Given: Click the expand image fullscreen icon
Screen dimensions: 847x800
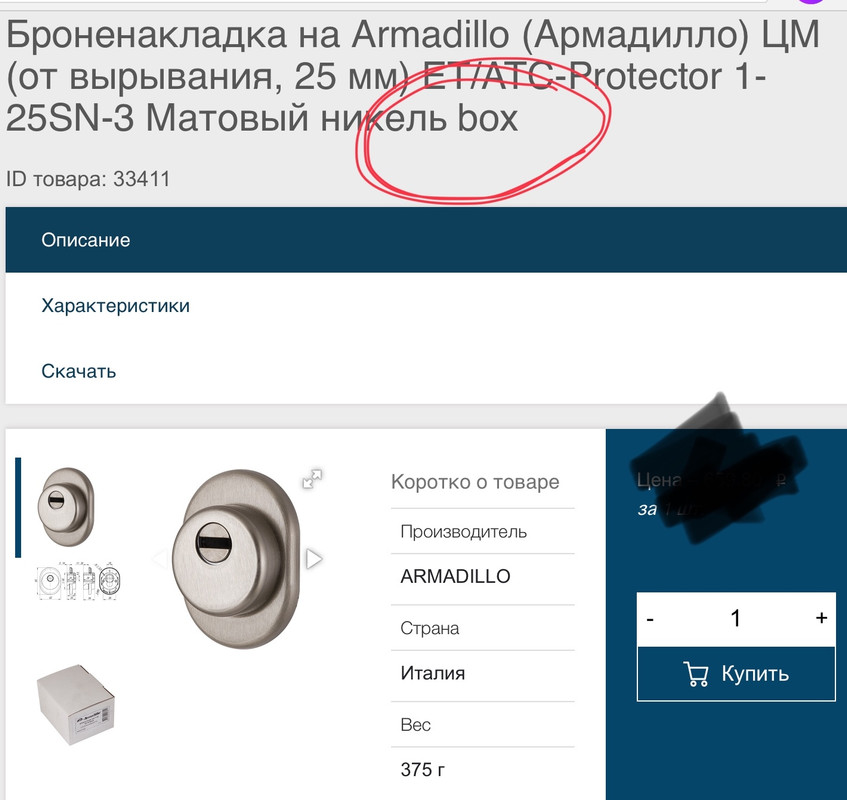Looking at the screenshot, I should coord(312,479).
